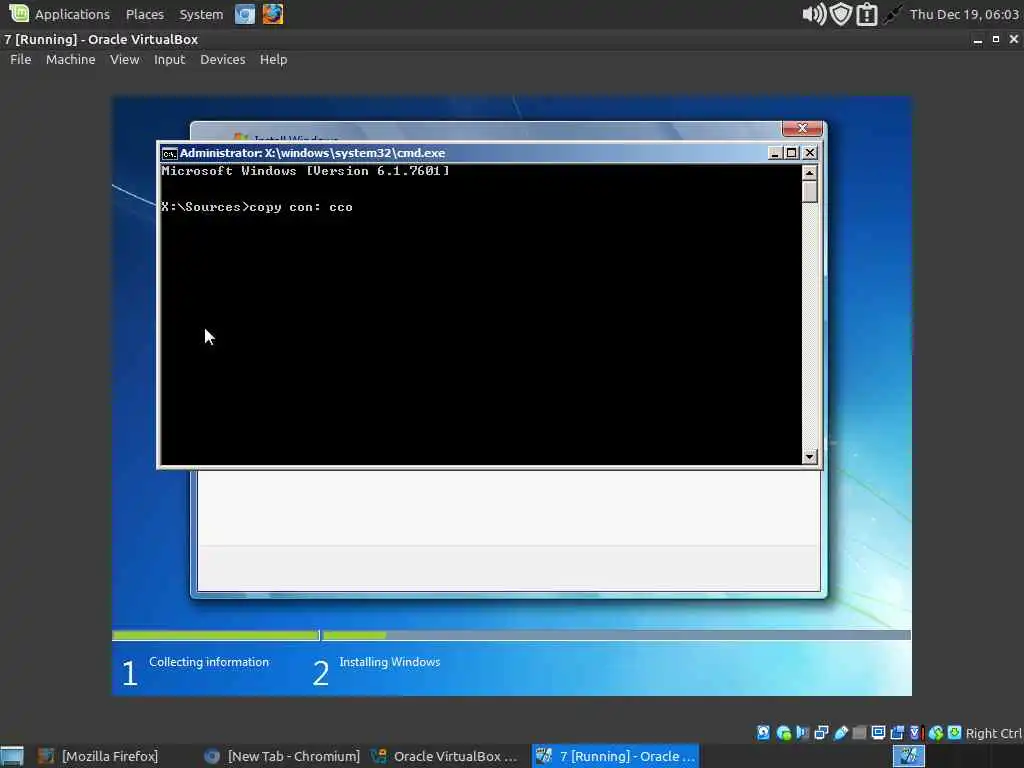Click Right Ctrl host key label

(x=993, y=733)
